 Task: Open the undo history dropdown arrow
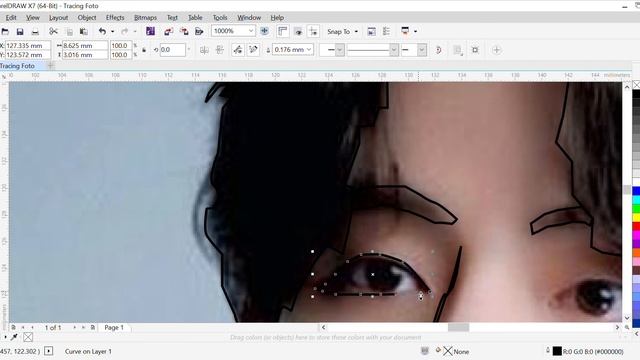pyautogui.click(x=112, y=31)
